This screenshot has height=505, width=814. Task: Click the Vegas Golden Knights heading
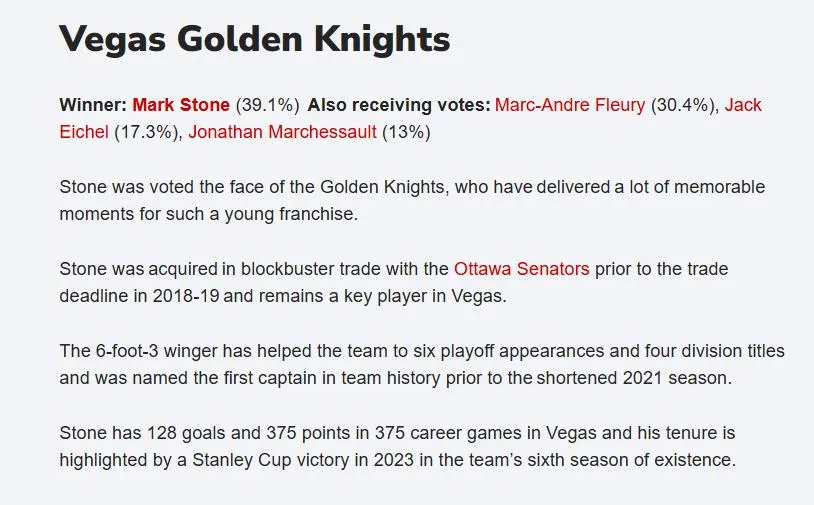tap(254, 40)
